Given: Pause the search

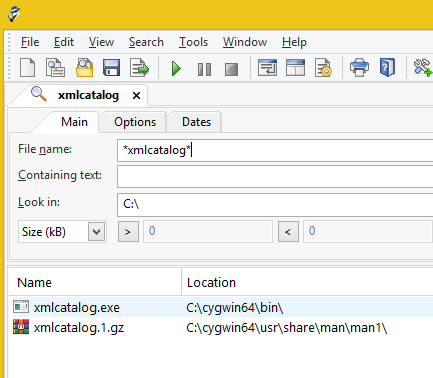Looking at the screenshot, I should 204,69.
